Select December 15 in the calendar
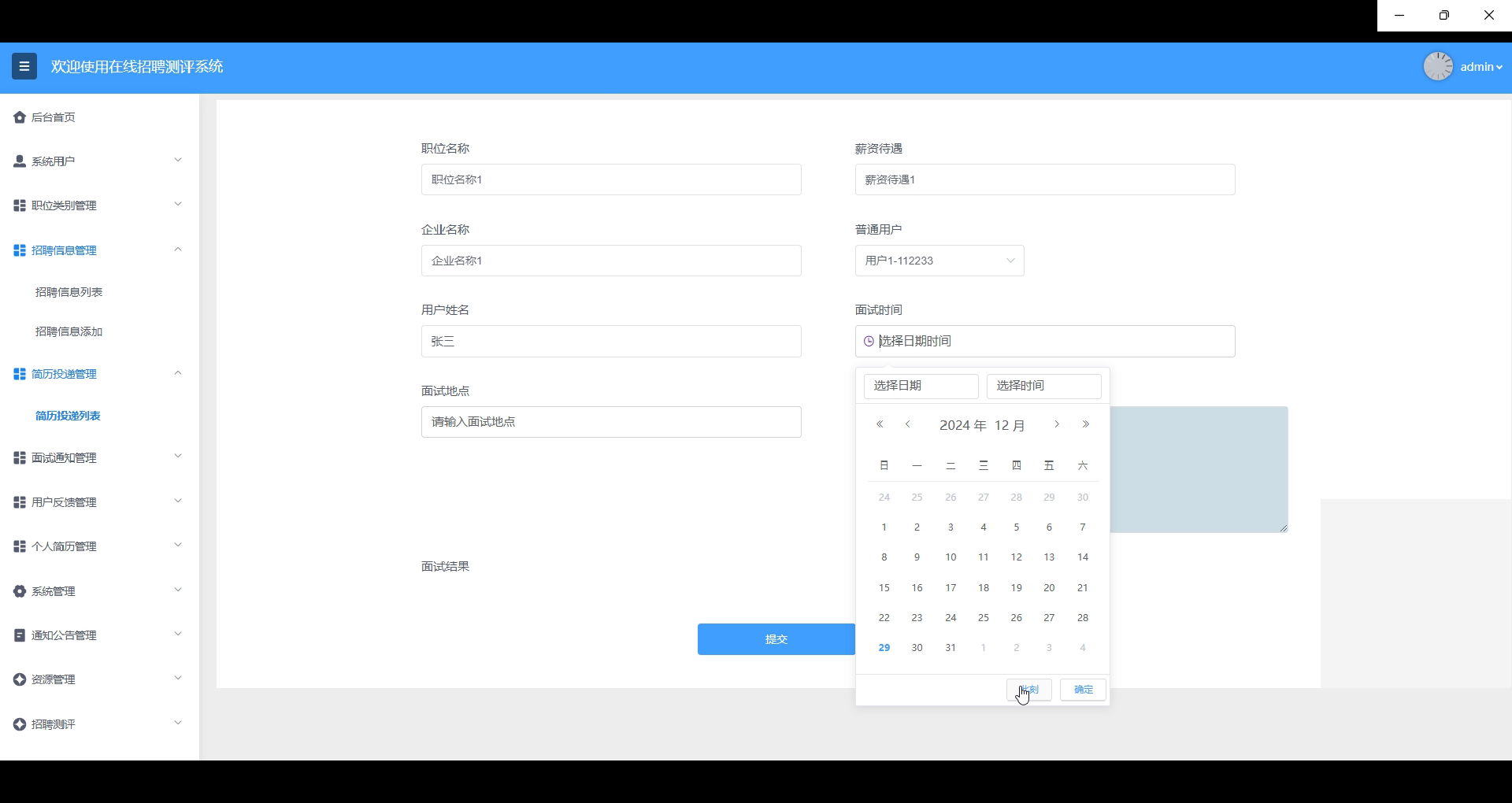Image resolution: width=1512 pixels, height=803 pixels. point(884,588)
